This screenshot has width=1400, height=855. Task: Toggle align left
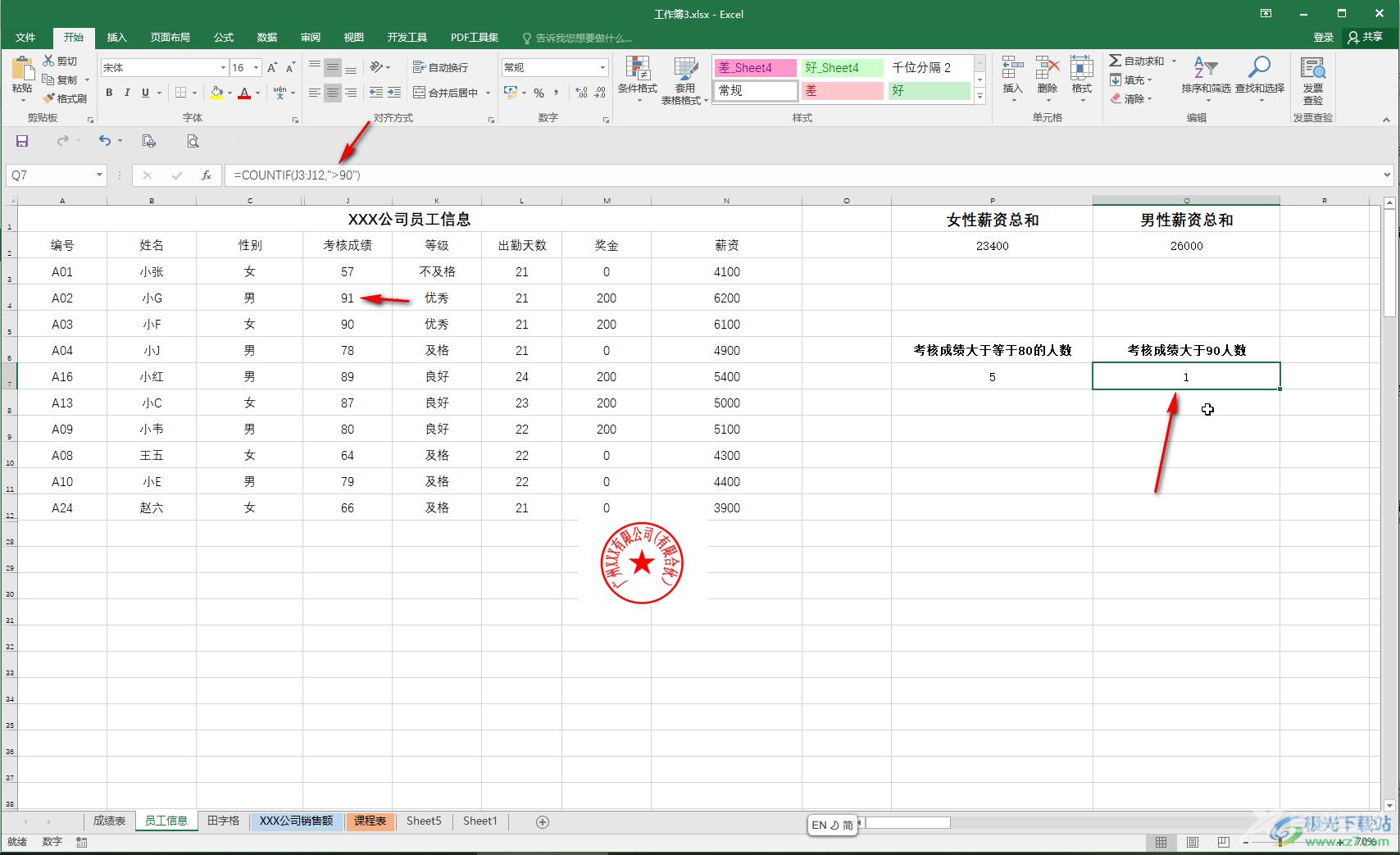(x=314, y=93)
